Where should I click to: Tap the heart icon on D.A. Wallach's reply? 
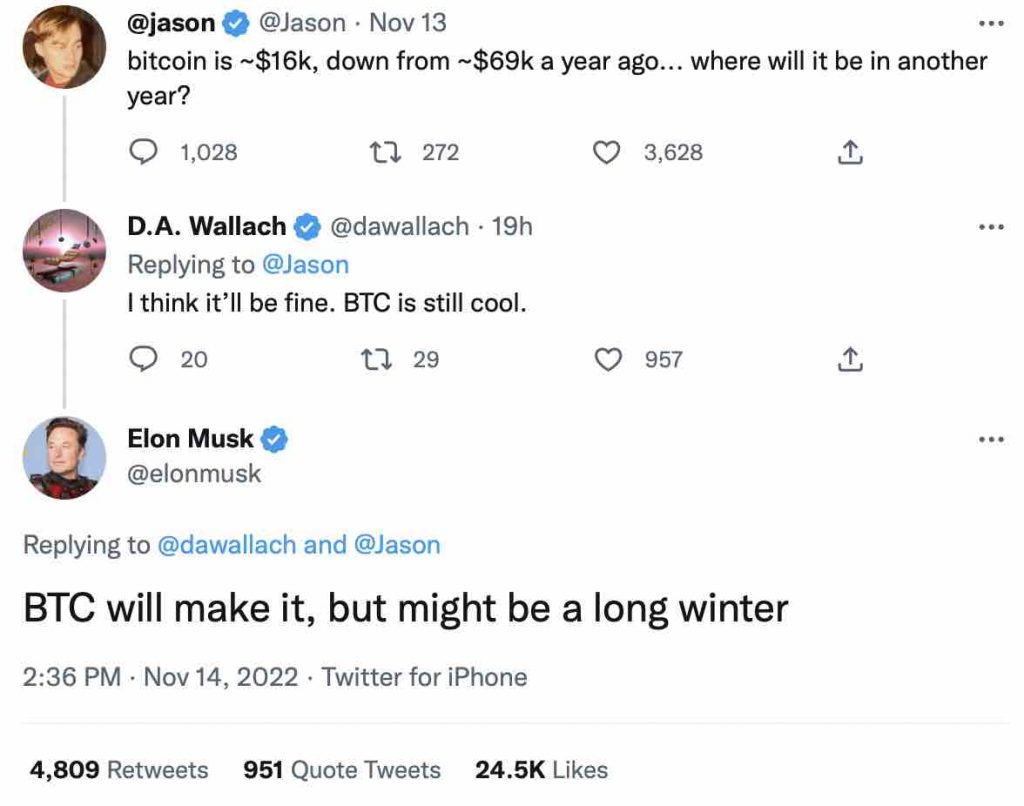point(607,359)
